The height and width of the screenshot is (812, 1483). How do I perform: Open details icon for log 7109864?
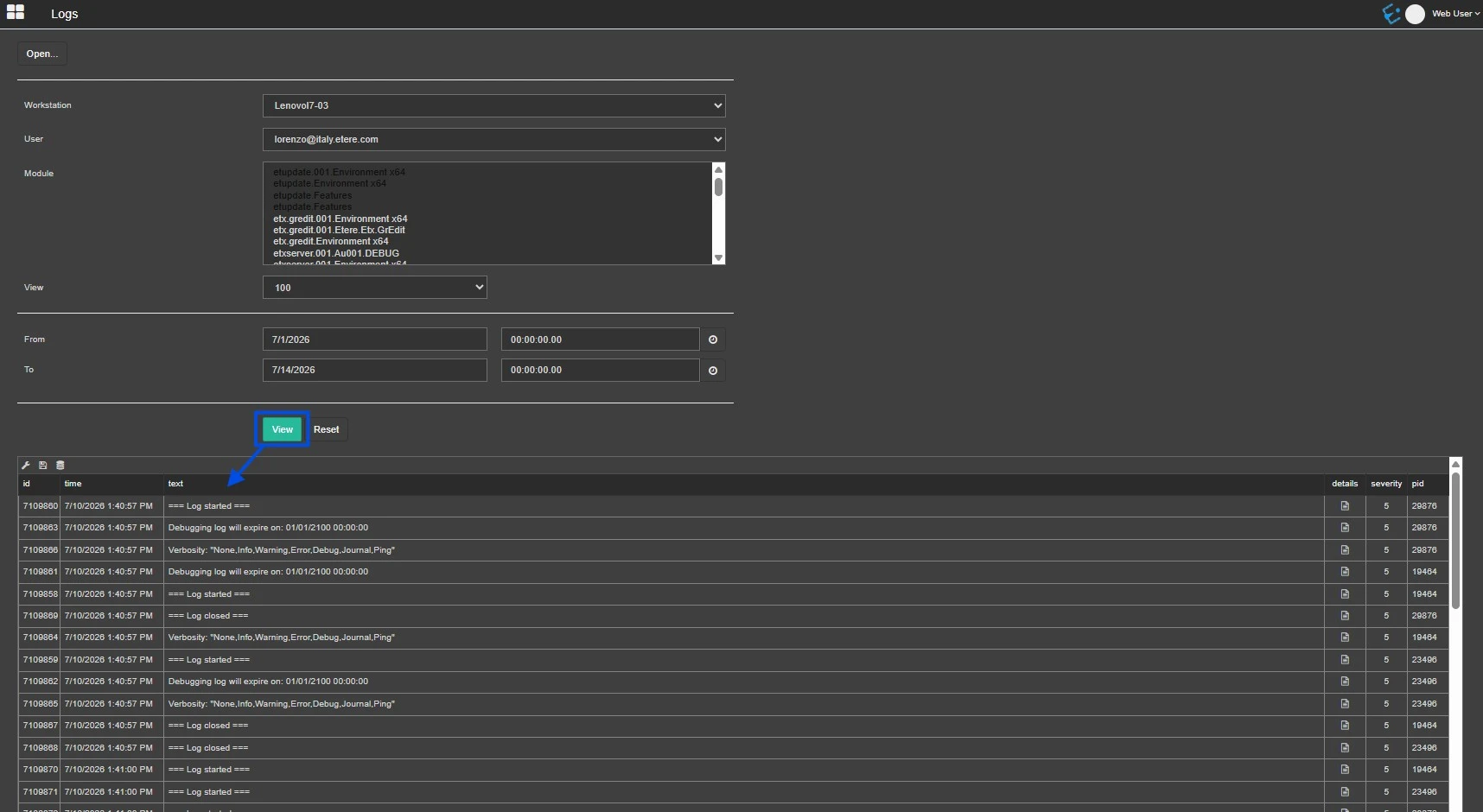1345,638
